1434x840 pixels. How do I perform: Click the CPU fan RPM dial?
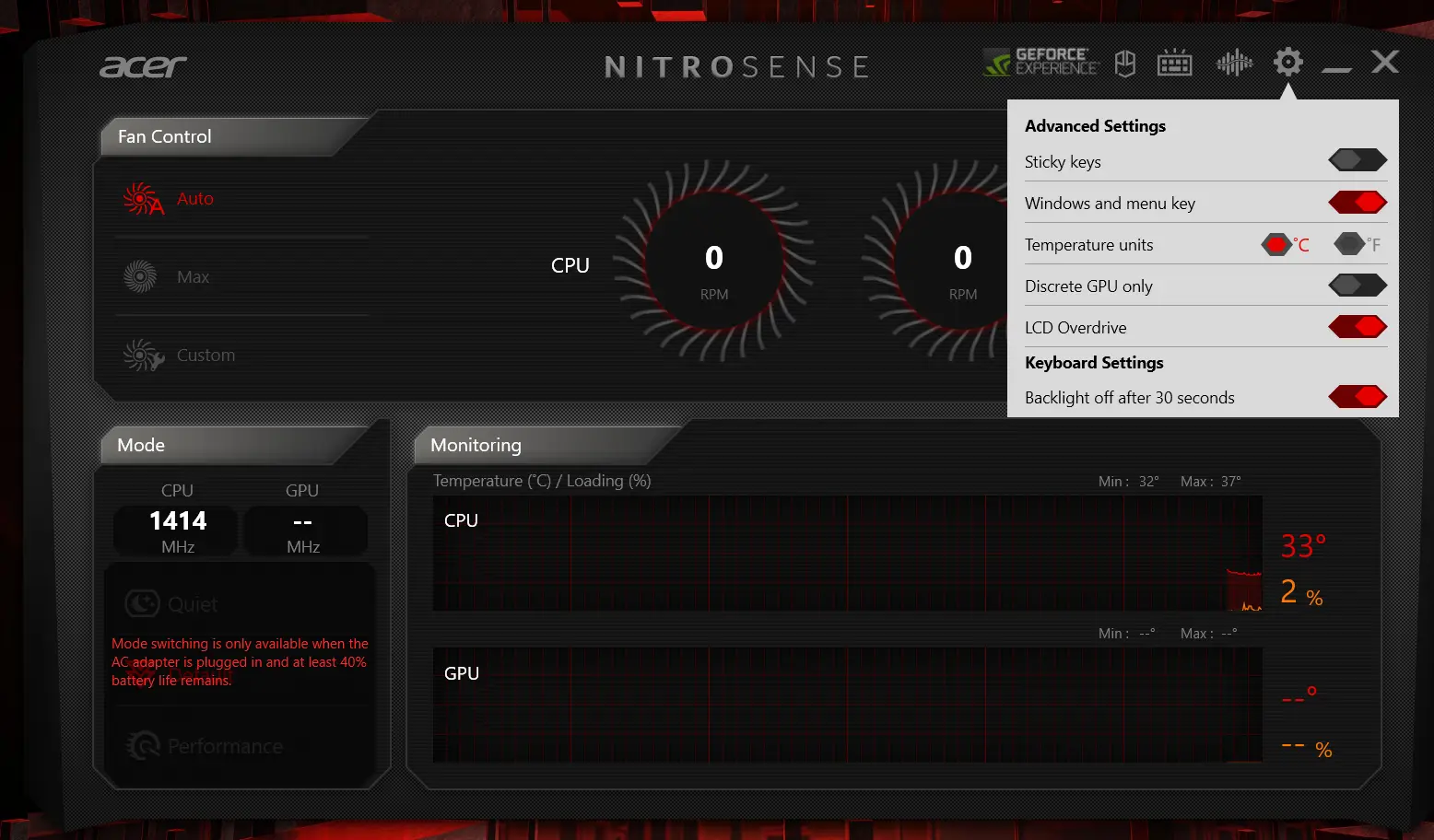714,265
